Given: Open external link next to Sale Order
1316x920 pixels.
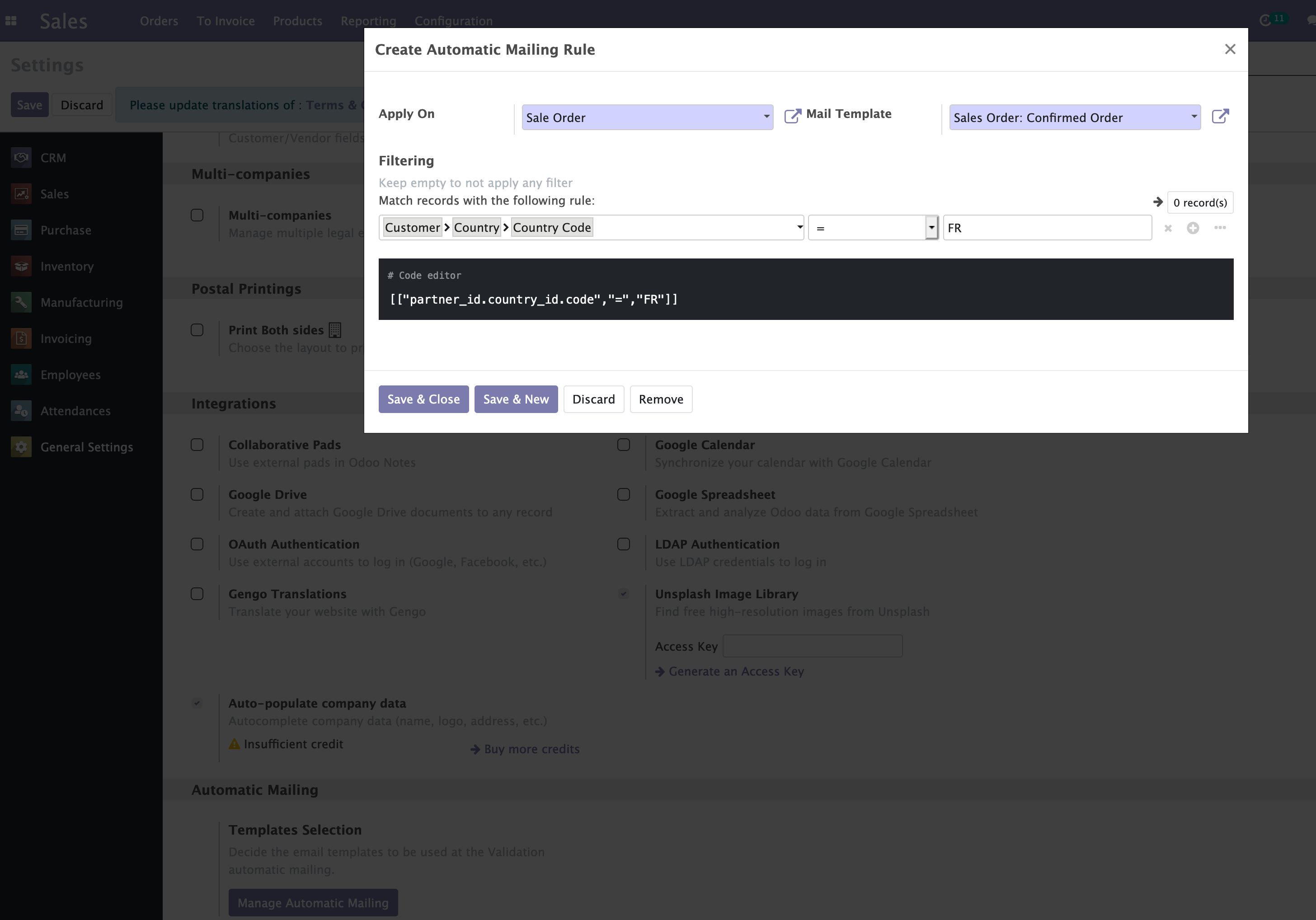Looking at the screenshot, I should pos(792,117).
